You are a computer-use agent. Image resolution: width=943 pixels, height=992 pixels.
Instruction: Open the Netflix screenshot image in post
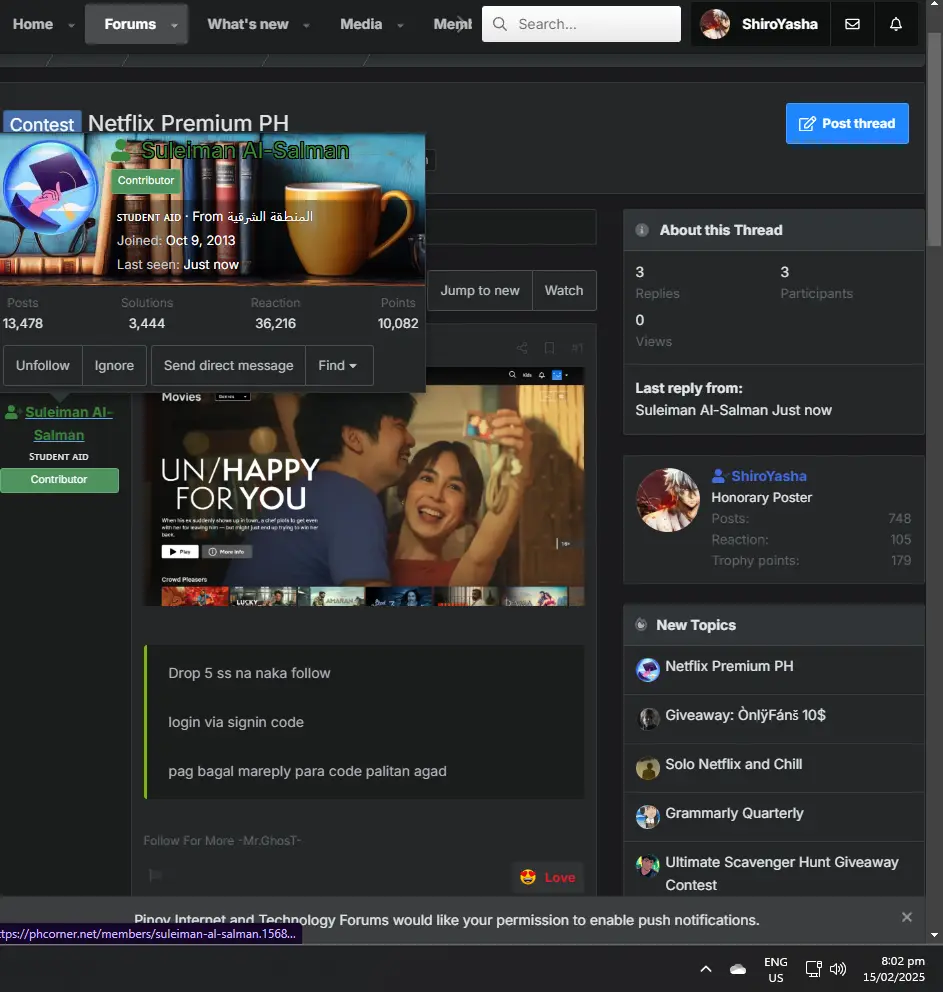click(x=364, y=486)
